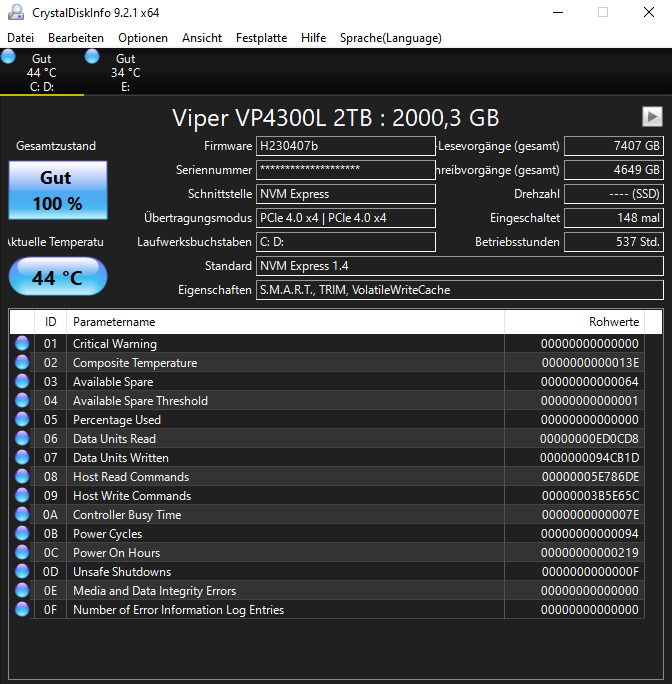The image size is (672, 684).
Task: Select the E: disk tab at 34 °C
Action: [x=126, y=72]
